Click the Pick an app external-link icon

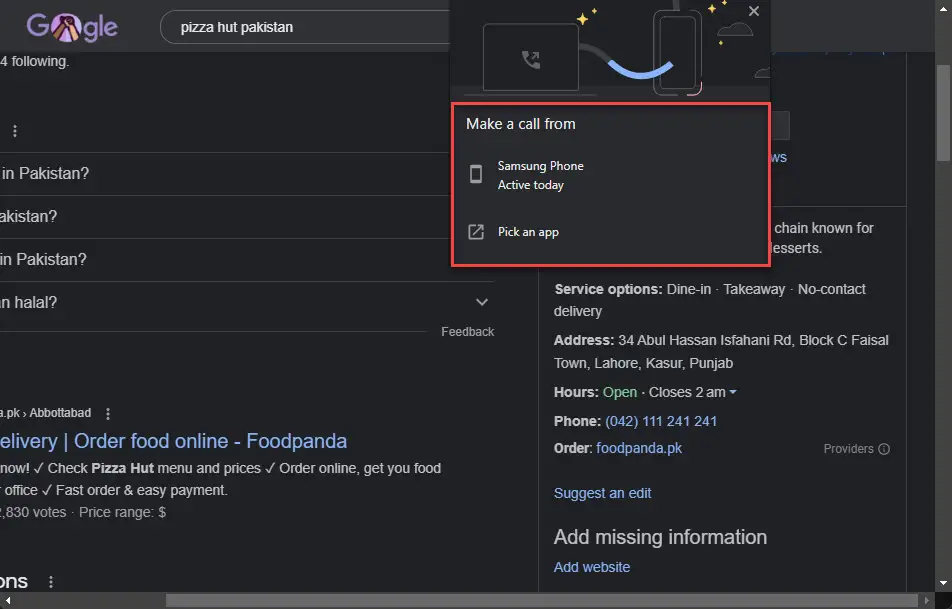[x=476, y=232]
